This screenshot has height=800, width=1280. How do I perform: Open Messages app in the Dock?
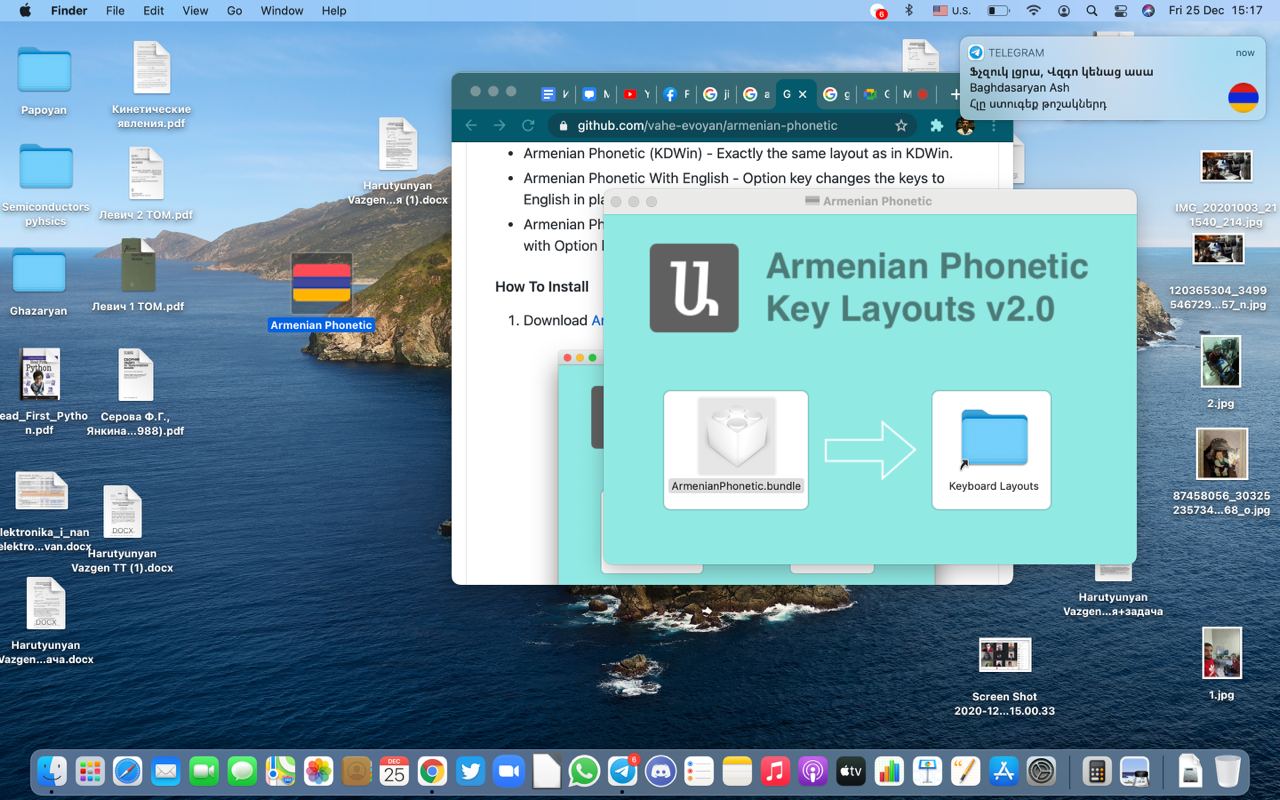[242, 771]
